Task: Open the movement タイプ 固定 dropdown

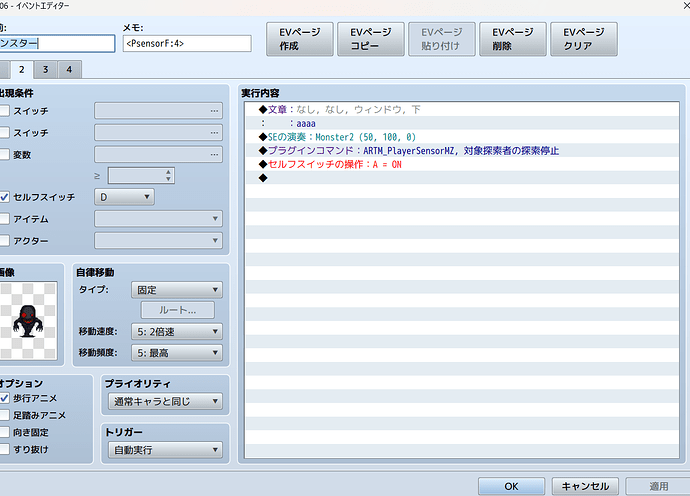Action: 177,290
